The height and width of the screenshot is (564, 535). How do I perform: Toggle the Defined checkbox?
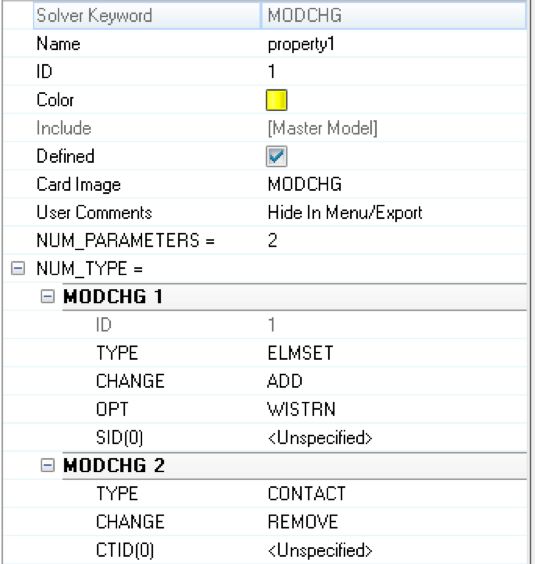point(276,156)
